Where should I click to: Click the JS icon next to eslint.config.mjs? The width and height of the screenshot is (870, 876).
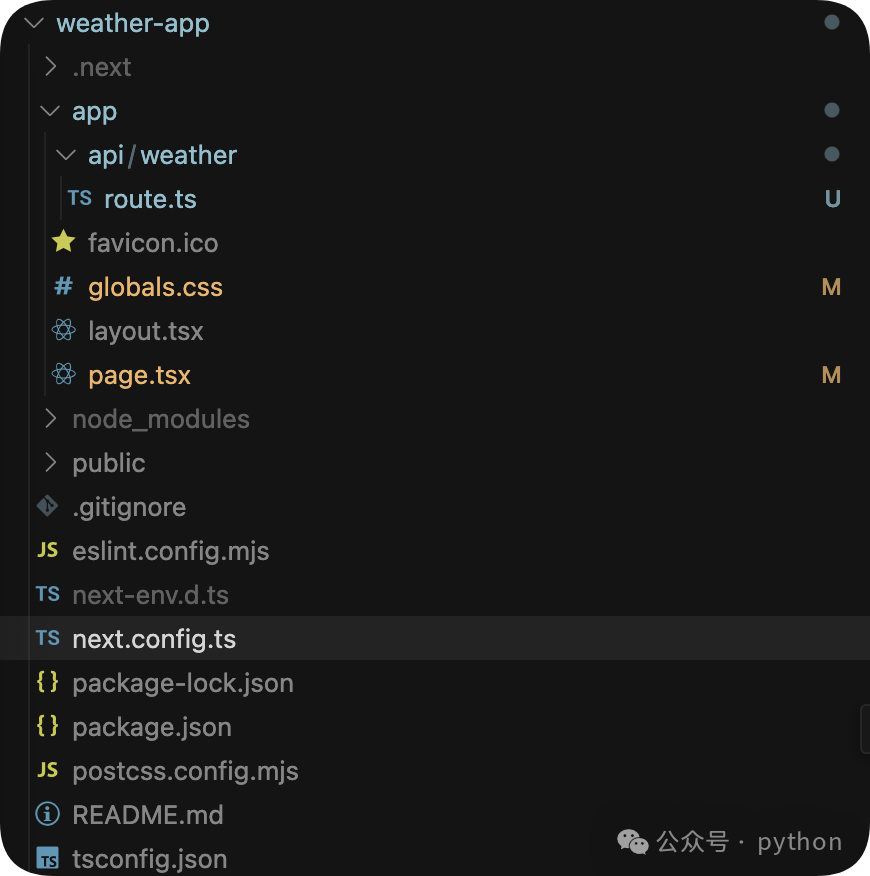[x=46, y=551]
